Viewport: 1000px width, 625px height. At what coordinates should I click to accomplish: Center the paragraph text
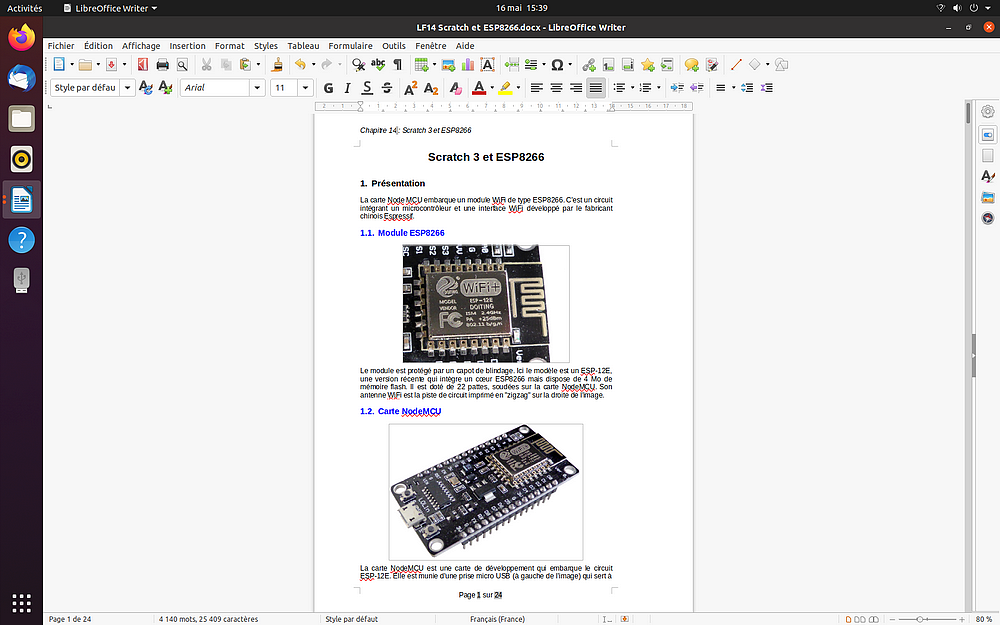point(556,87)
